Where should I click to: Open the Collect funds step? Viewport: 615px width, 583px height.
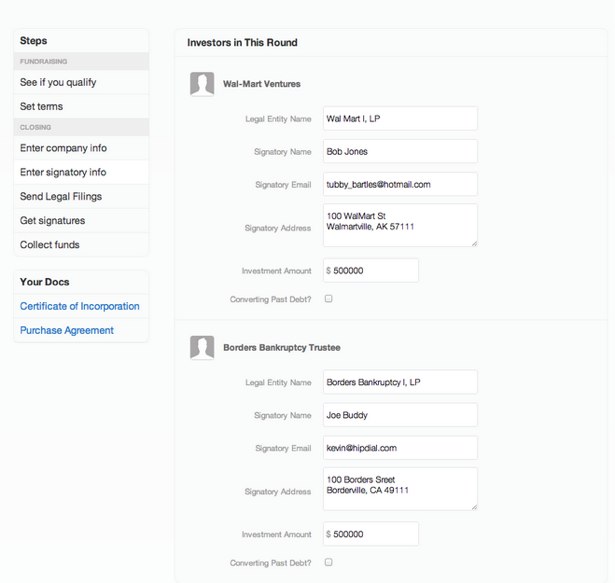point(50,244)
